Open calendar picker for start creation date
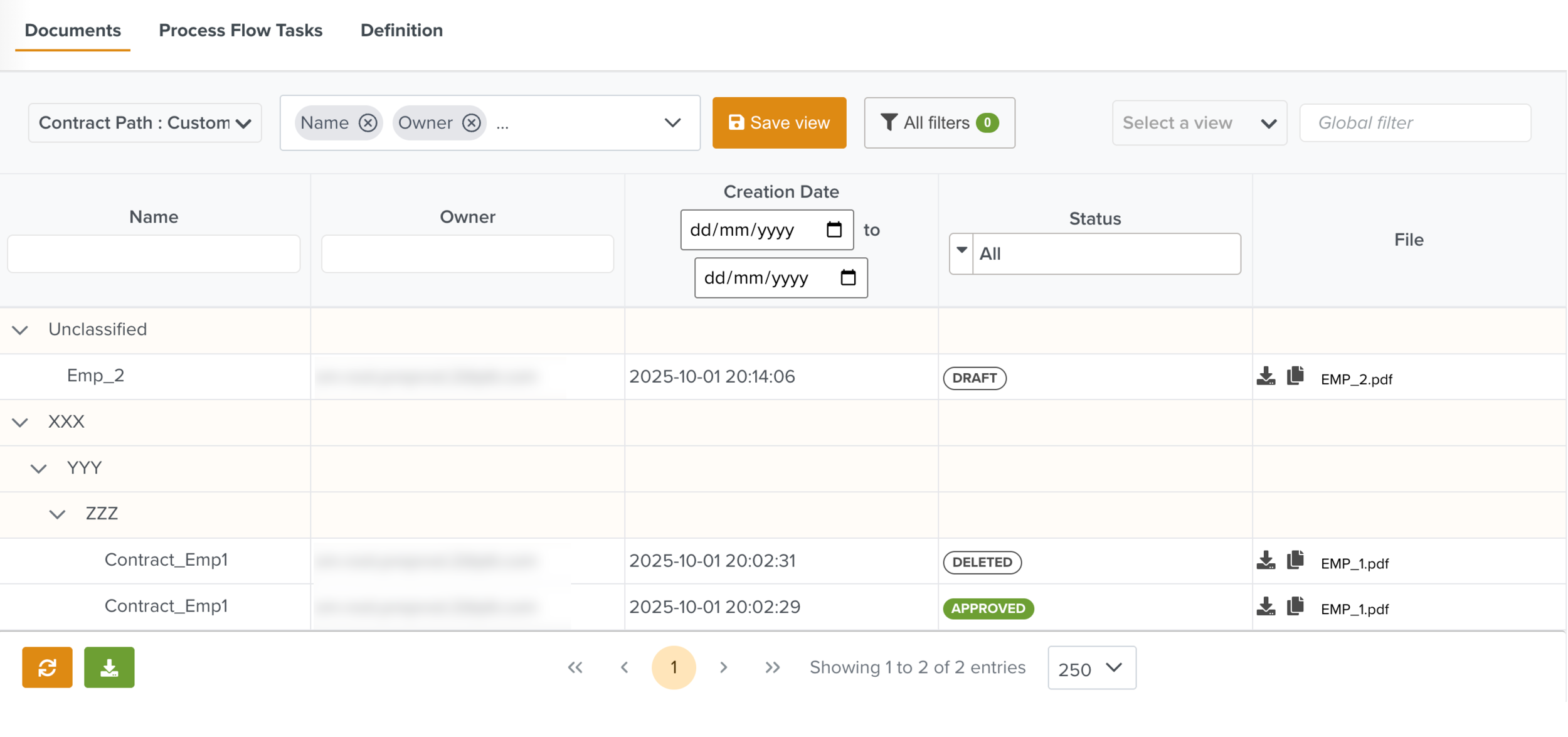This screenshot has height=737, width=1568. tap(834, 230)
